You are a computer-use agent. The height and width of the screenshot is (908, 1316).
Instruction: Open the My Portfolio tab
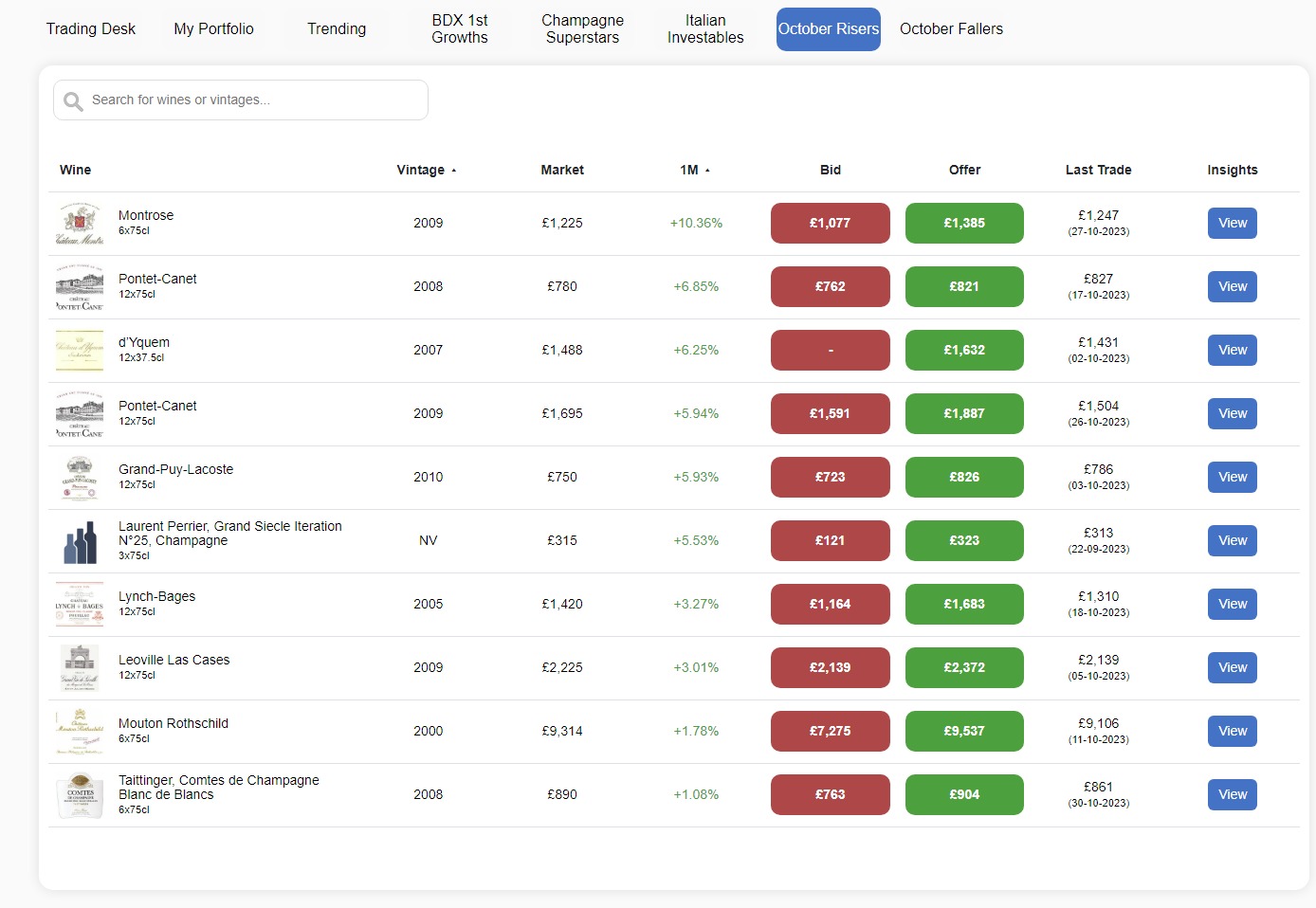213,29
